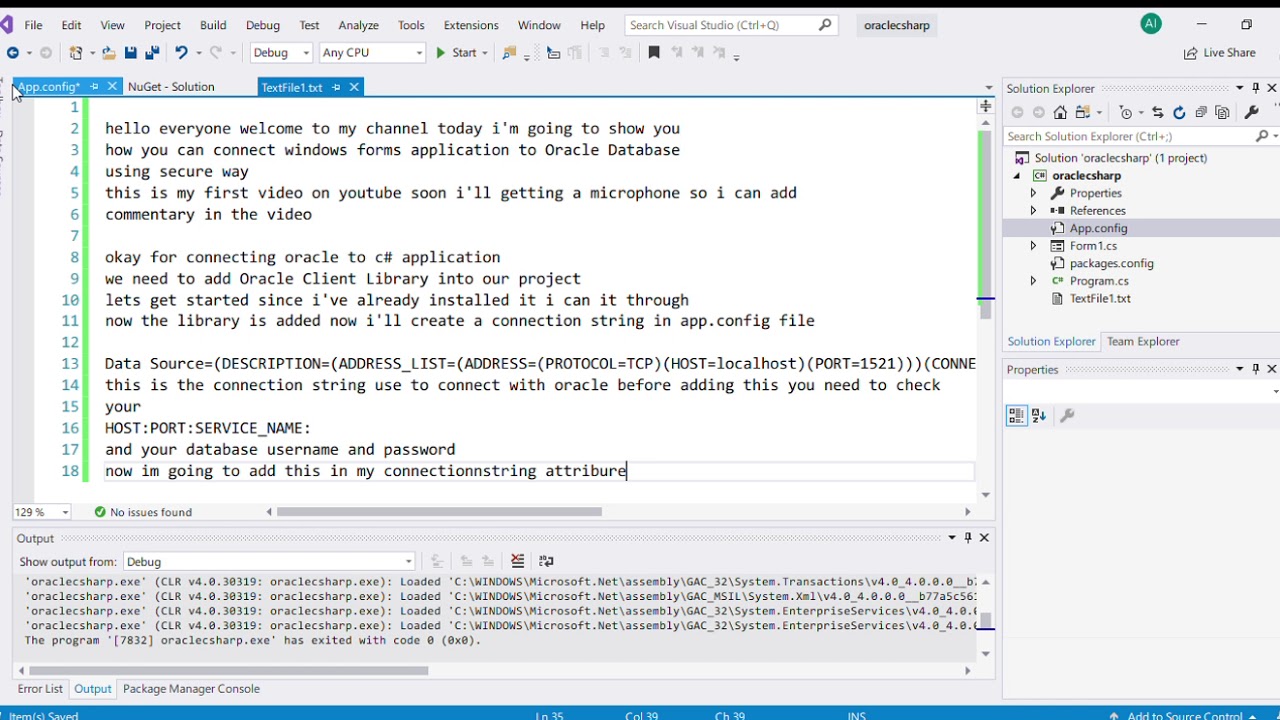Viewport: 1280px width, 720px height.
Task: Click the Live Share button
Action: click(1219, 53)
